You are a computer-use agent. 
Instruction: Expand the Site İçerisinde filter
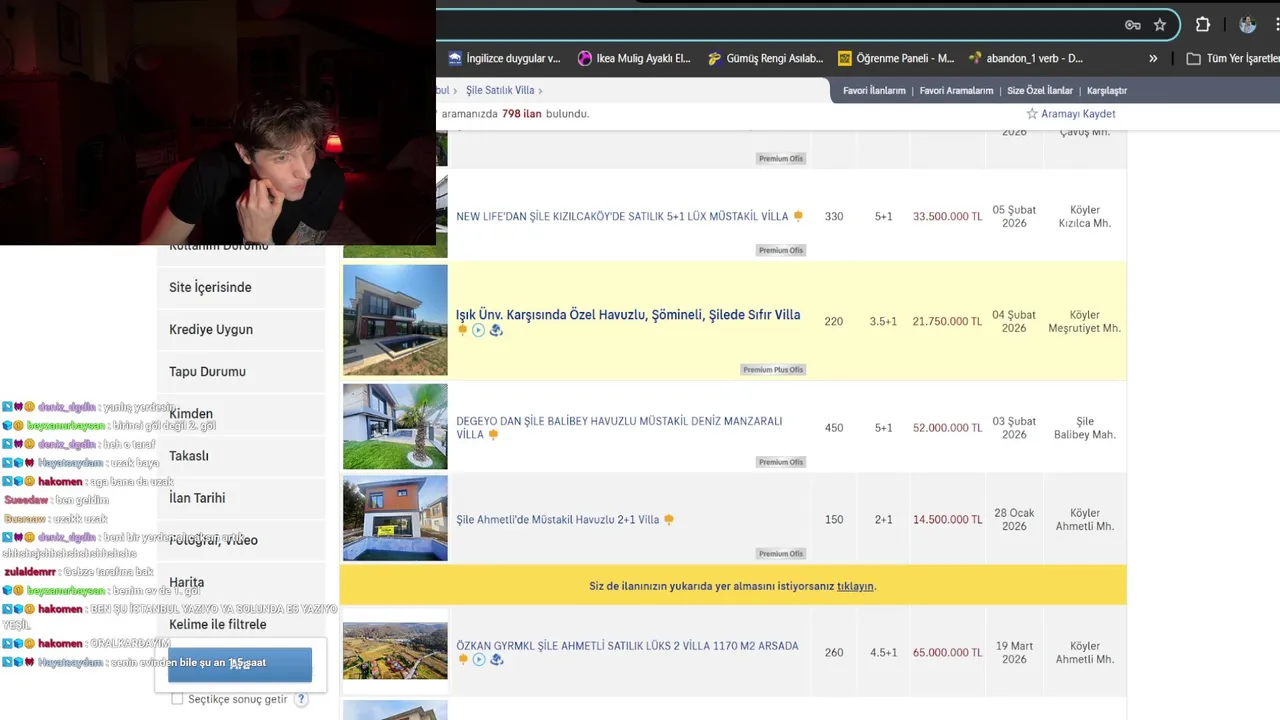pyautogui.click(x=241, y=287)
